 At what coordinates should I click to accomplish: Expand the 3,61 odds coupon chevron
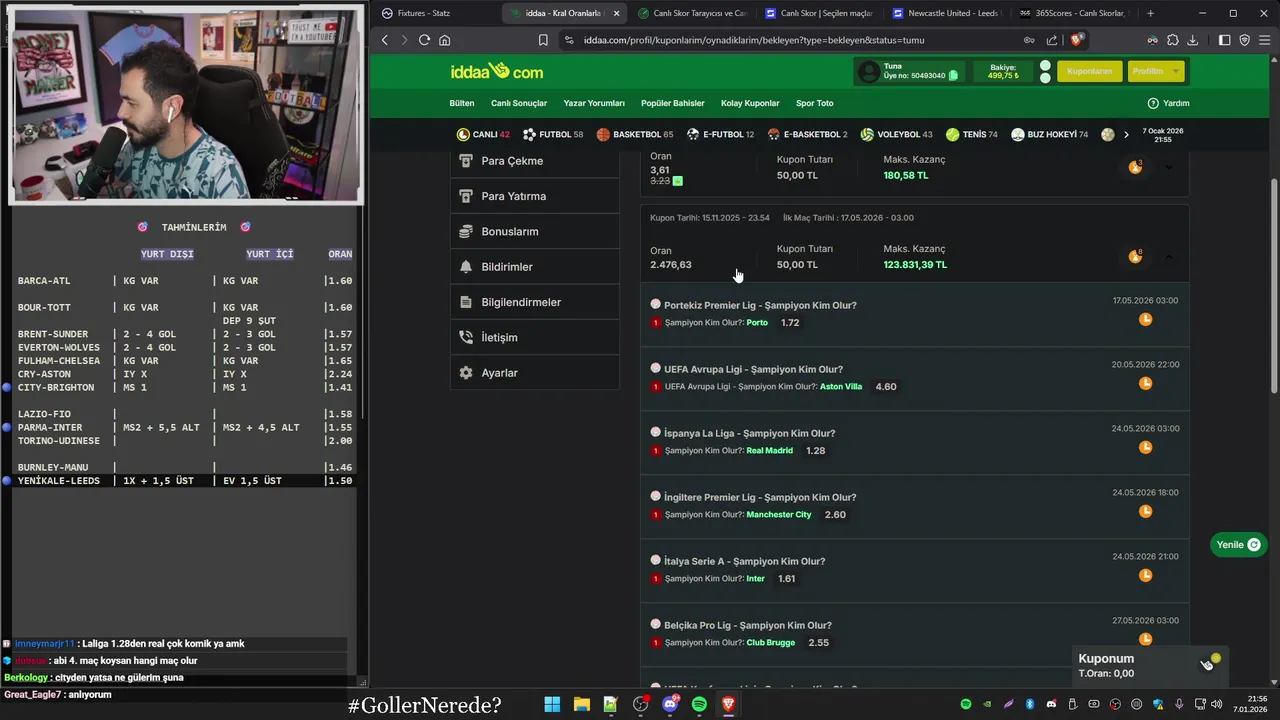click(x=1168, y=167)
